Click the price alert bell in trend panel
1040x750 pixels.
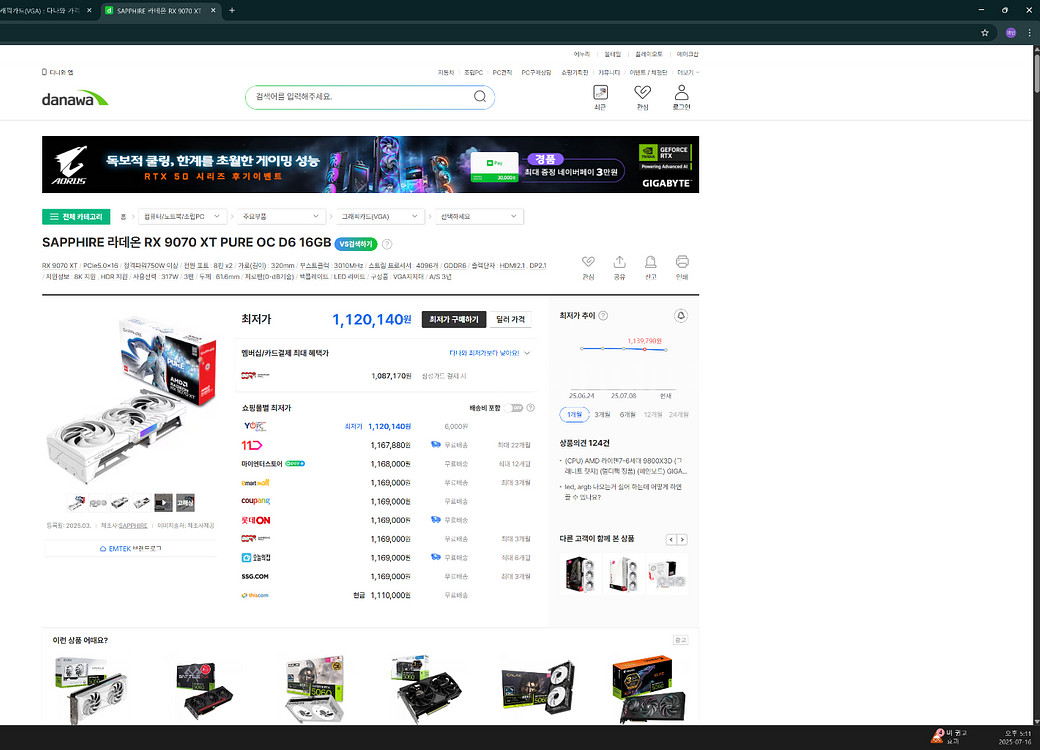[681, 316]
